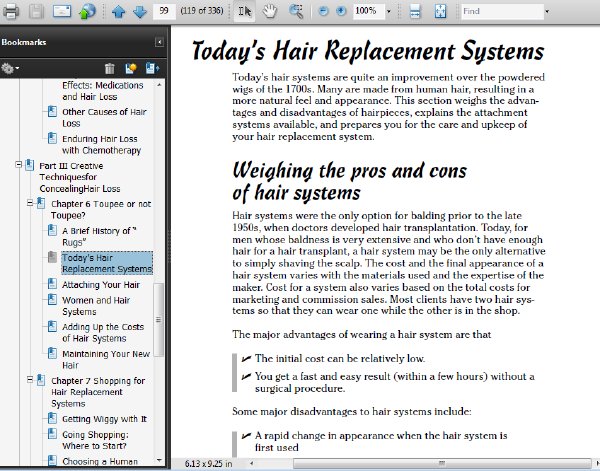600x471 pixels.
Task: Open Part III Creative Techniques bookmark
Action: point(80,177)
